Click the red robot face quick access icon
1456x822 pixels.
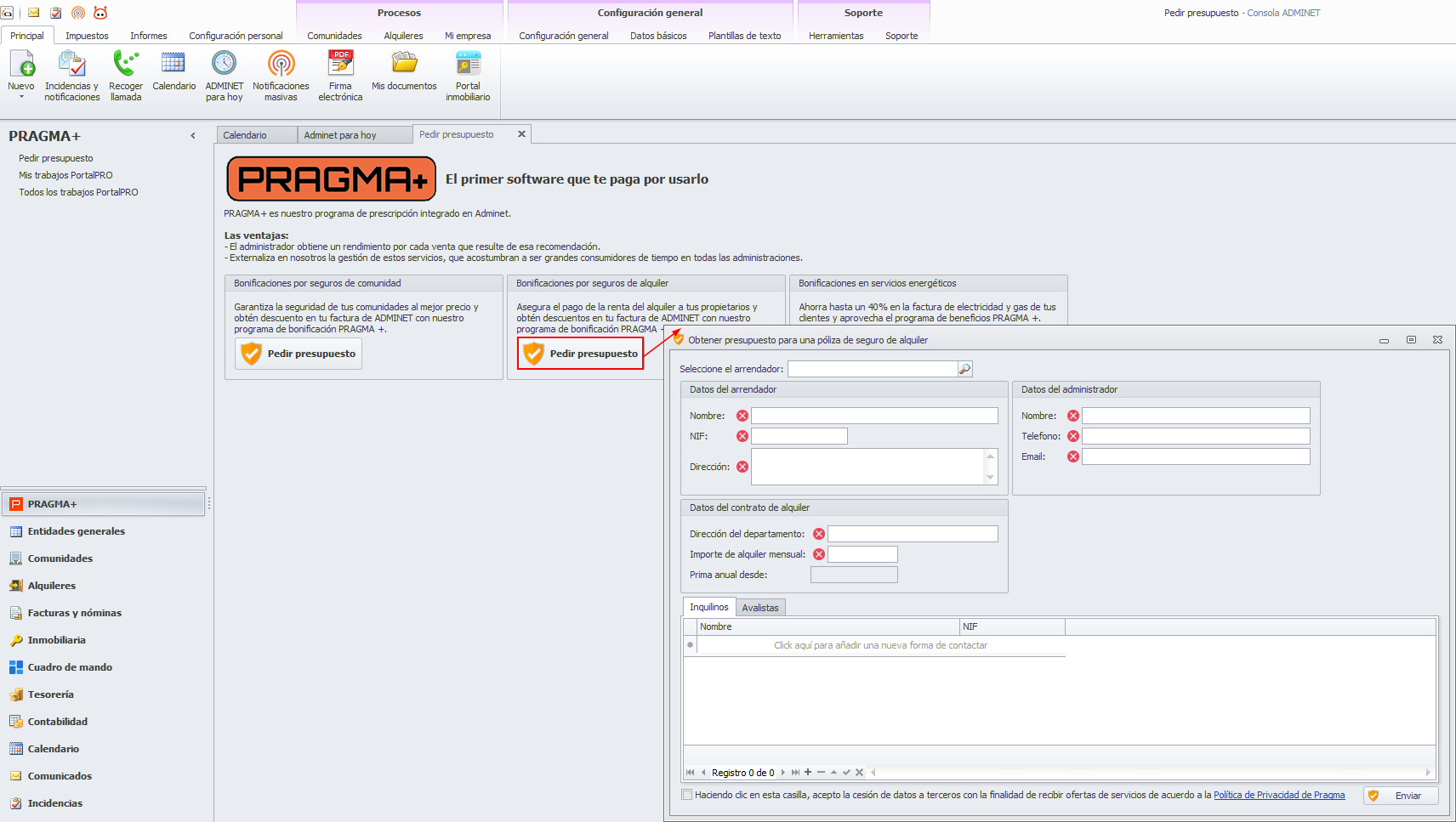pos(100,13)
